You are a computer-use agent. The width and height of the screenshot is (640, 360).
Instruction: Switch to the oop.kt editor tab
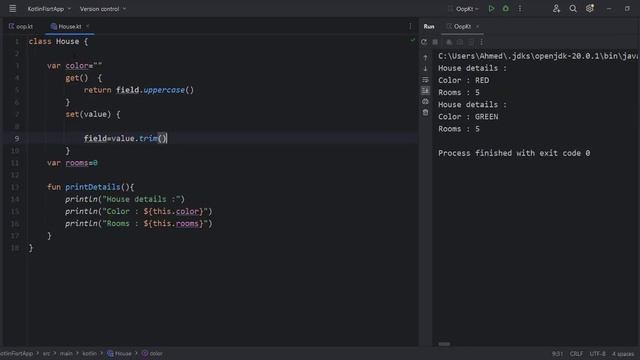[x=21, y=27]
